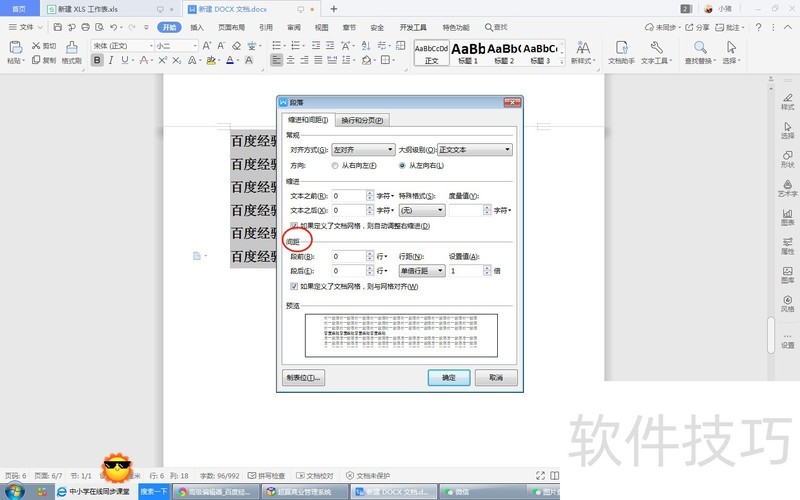
Task: Click the Windows Start button
Action: point(15,491)
